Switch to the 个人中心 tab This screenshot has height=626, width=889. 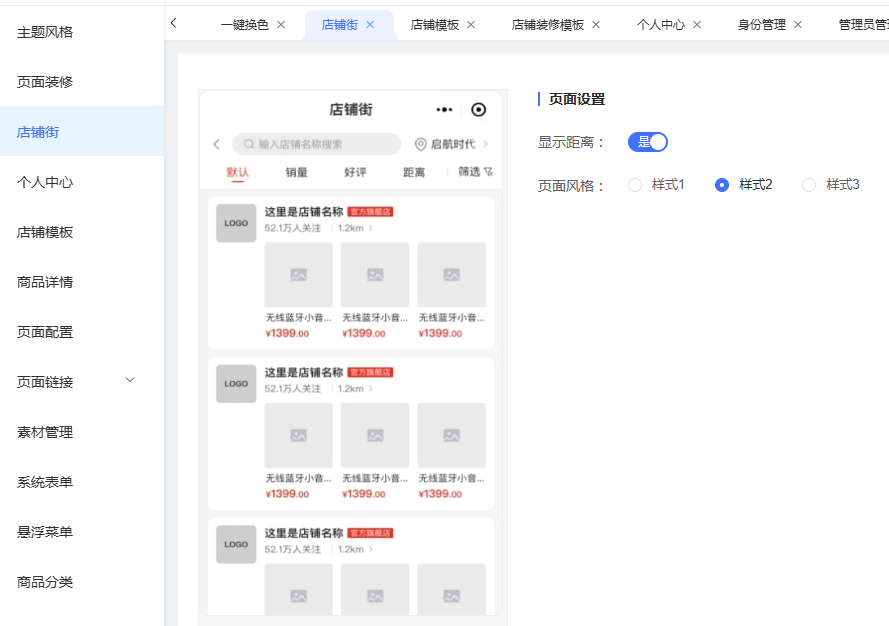click(661, 25)
